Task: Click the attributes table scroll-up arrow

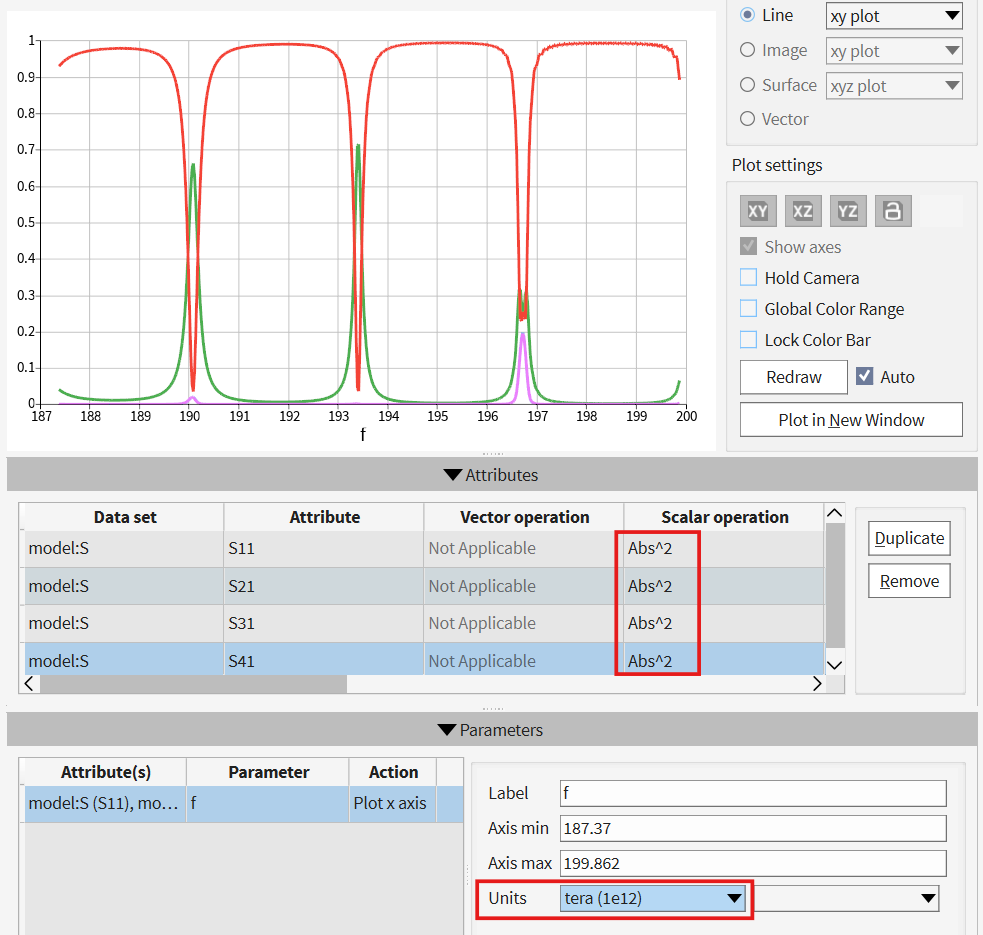Action: 834,513
